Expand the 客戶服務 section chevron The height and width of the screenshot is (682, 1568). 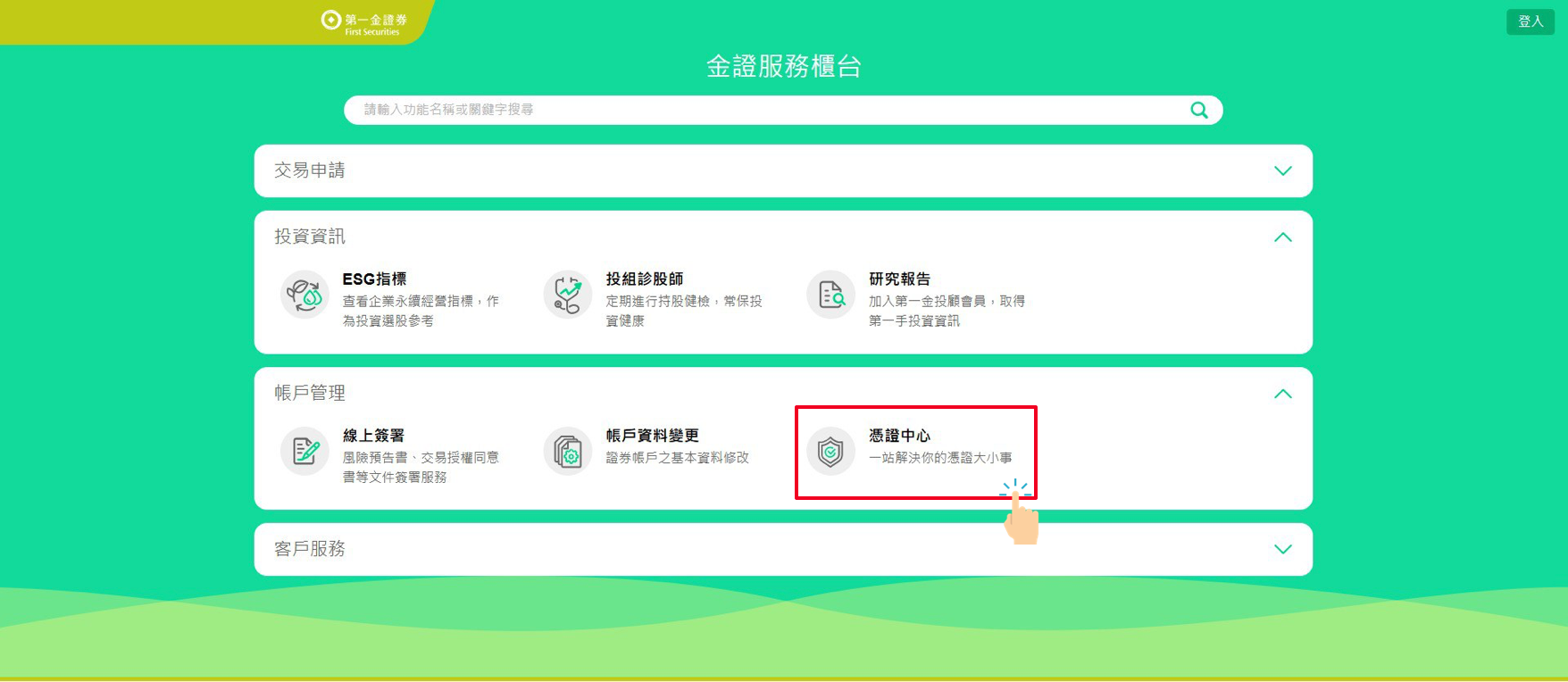1282,549
